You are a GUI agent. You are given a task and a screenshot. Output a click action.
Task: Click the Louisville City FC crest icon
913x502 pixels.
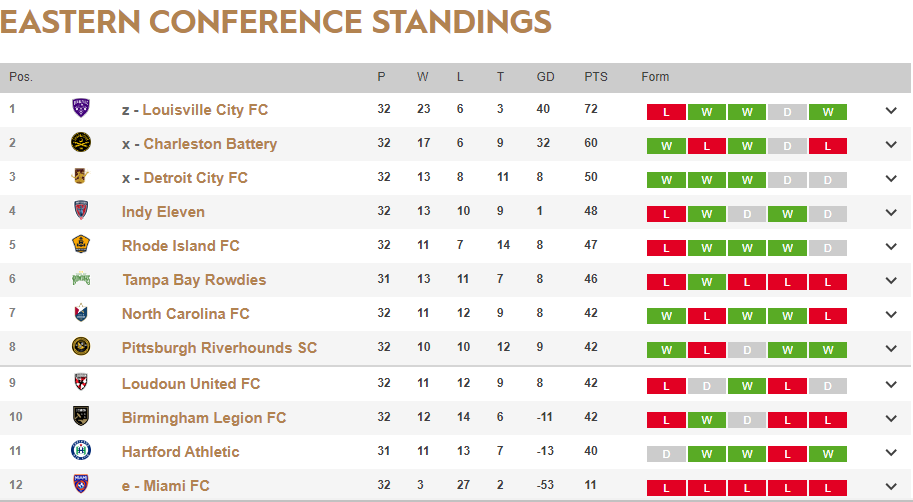[x=82, y=109]
